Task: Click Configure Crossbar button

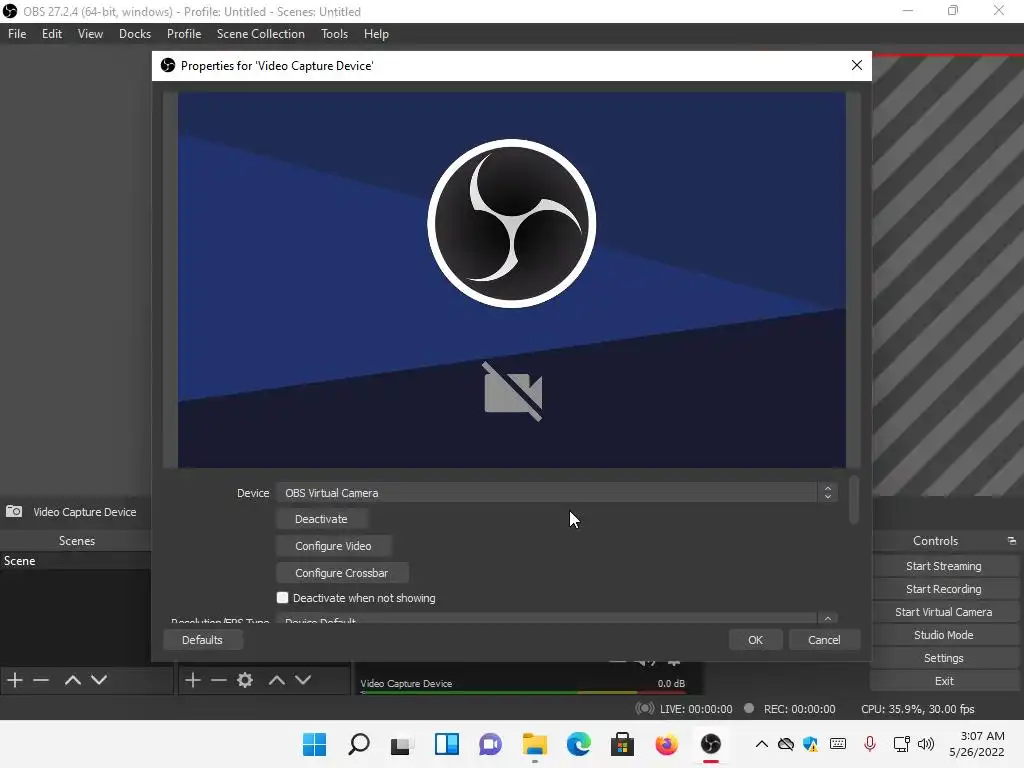Action: [342, 573]
